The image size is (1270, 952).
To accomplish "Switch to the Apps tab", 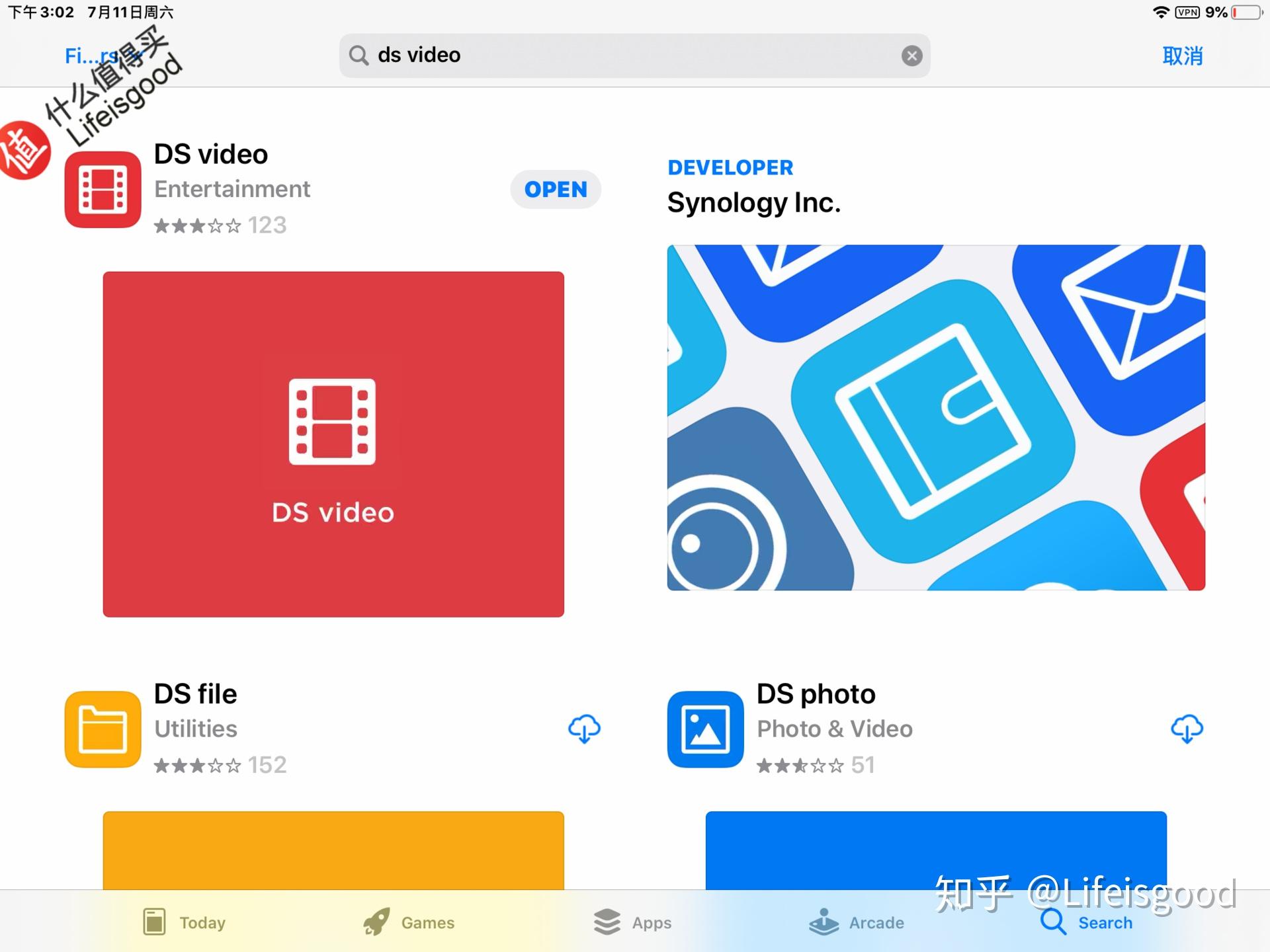I will 632,922.
